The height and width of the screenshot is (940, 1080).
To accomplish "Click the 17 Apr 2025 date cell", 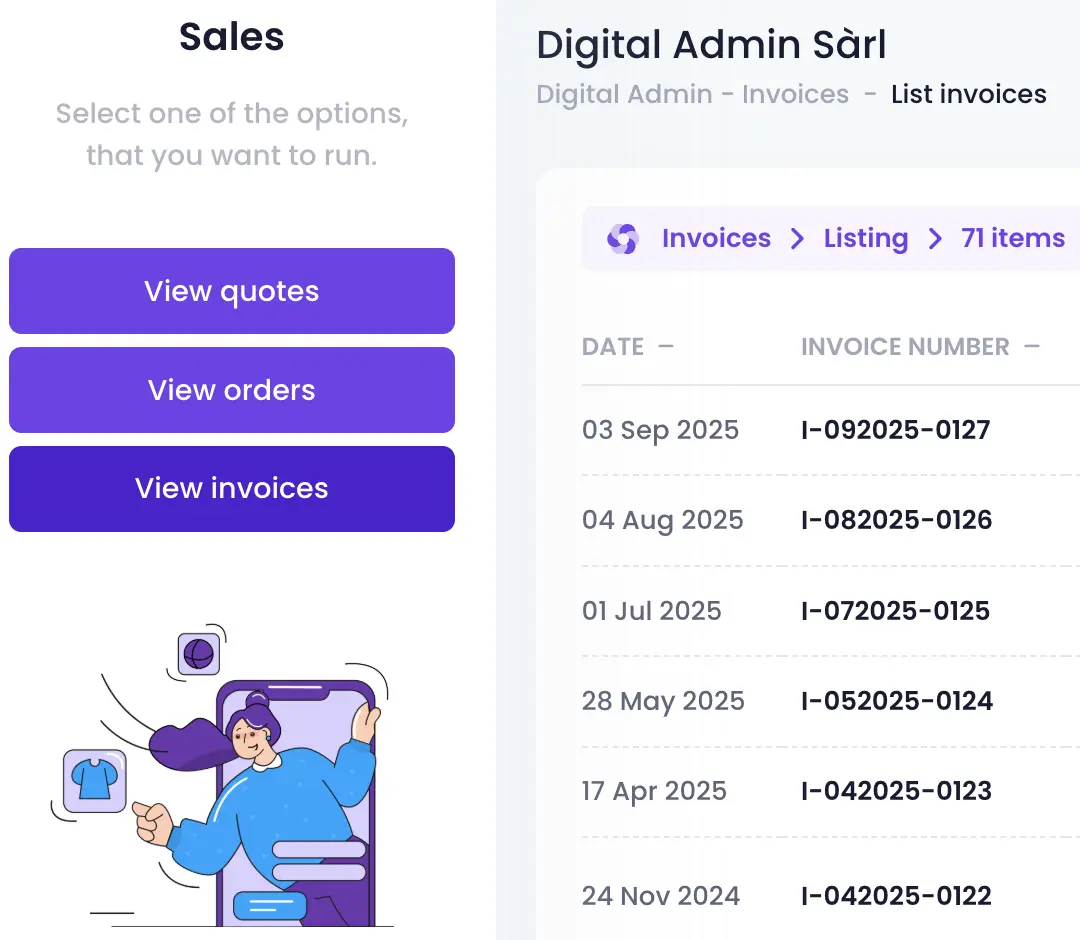I will pyautogui.click(x=654, y=791).
